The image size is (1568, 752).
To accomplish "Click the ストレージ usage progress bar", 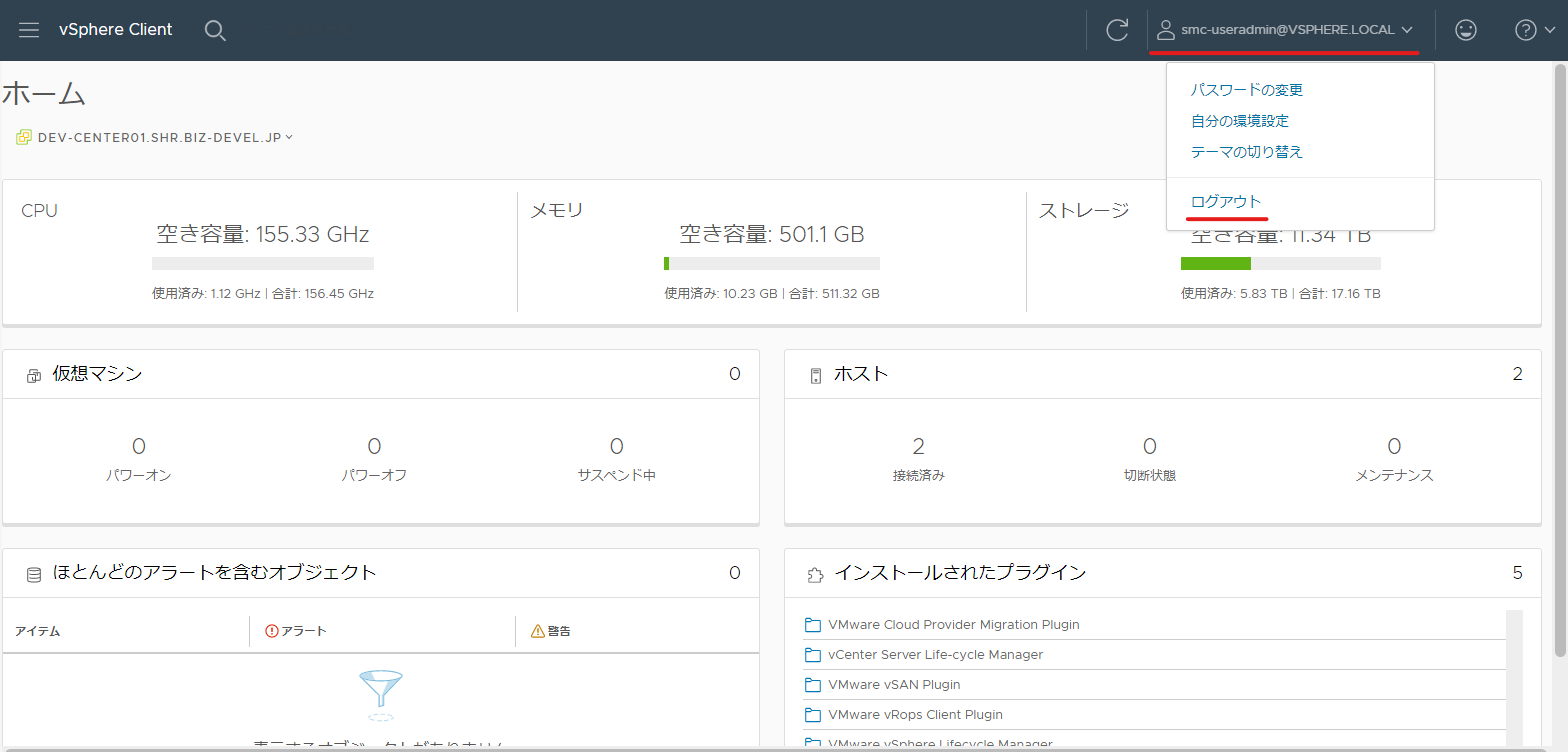I will tap(1281, 263).
